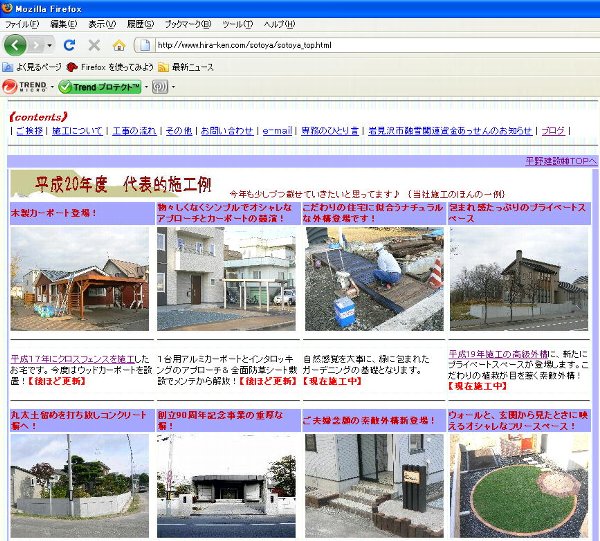Open the concrete wall corner photo
Viewport: 600px width, 541px height.
[x=80, y=486]
